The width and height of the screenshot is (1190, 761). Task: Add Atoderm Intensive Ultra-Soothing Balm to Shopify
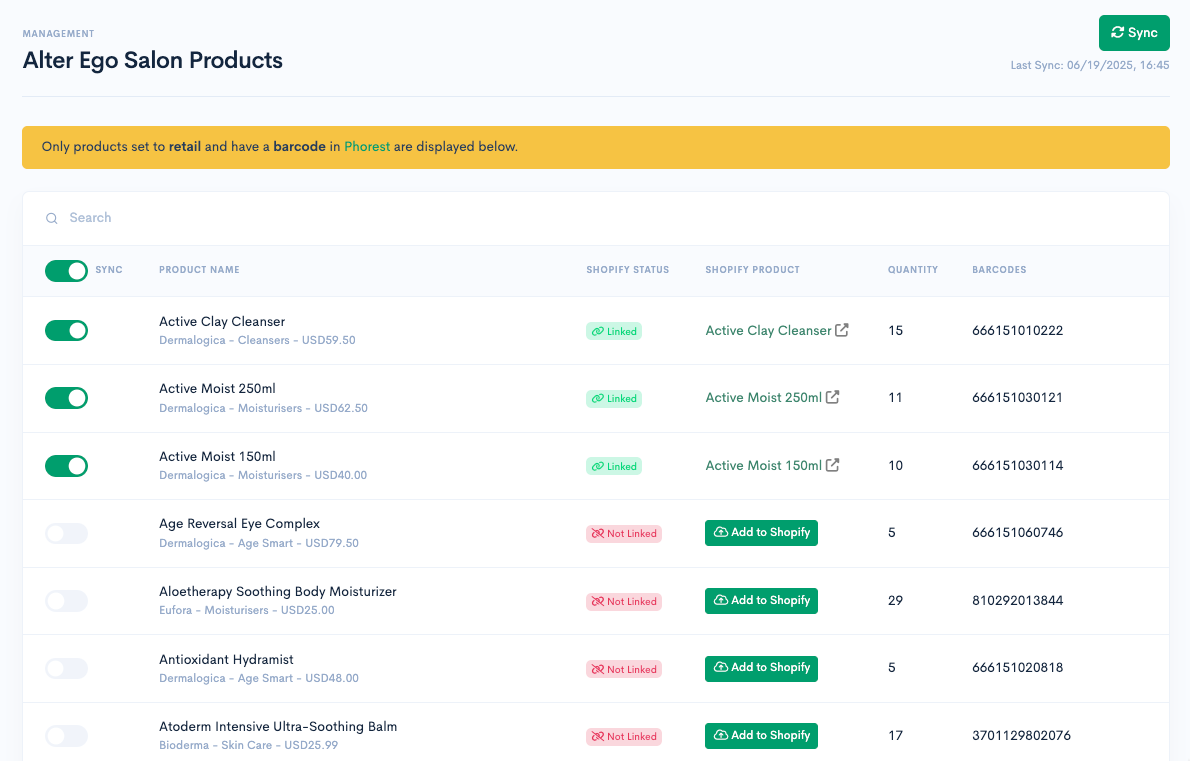(x=761, y=736)
